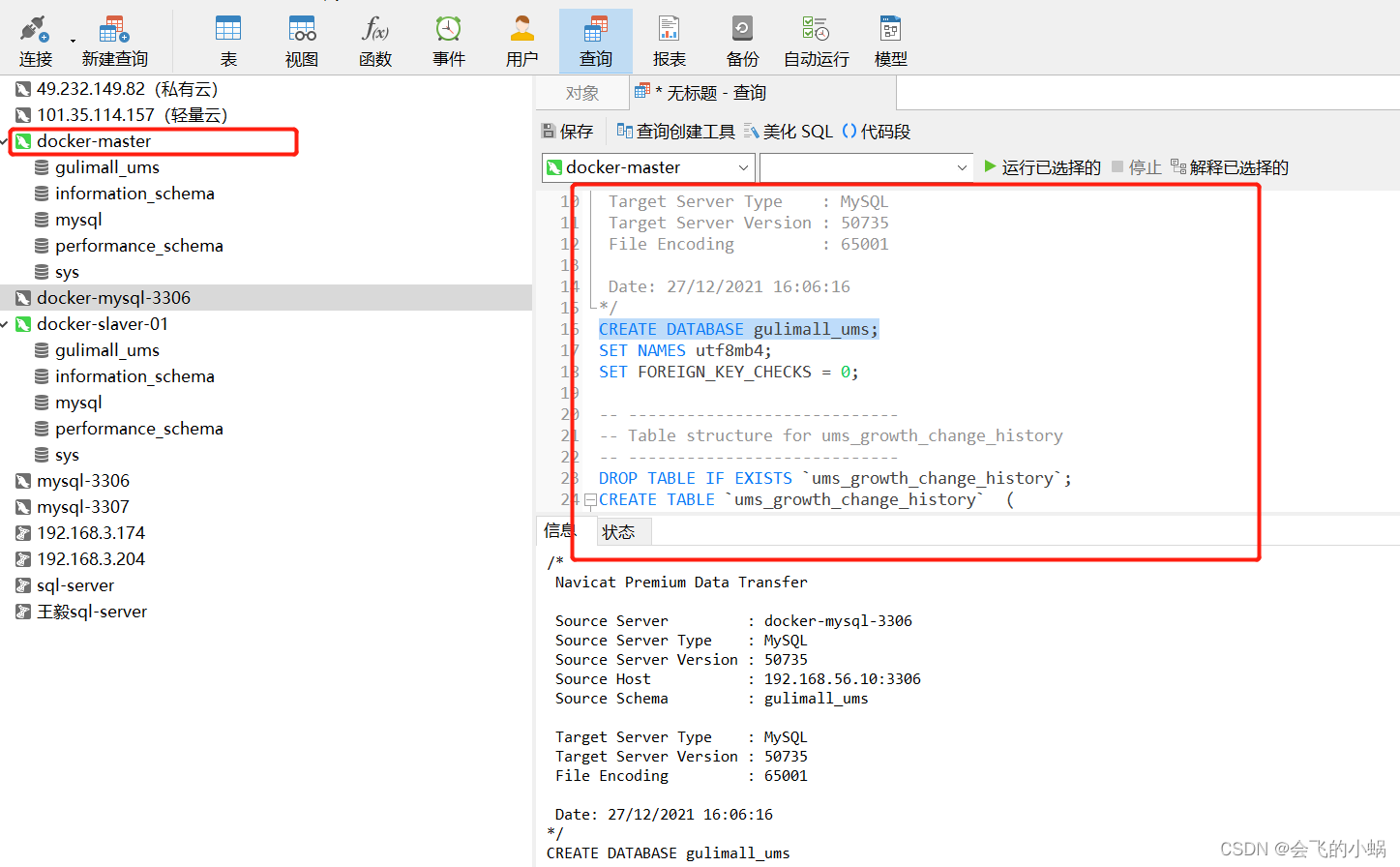Image resolution: width=1400 pixels, height=867 pixels.
Task: Click File Encoding 65001 in info output
Action: (681, 776)
